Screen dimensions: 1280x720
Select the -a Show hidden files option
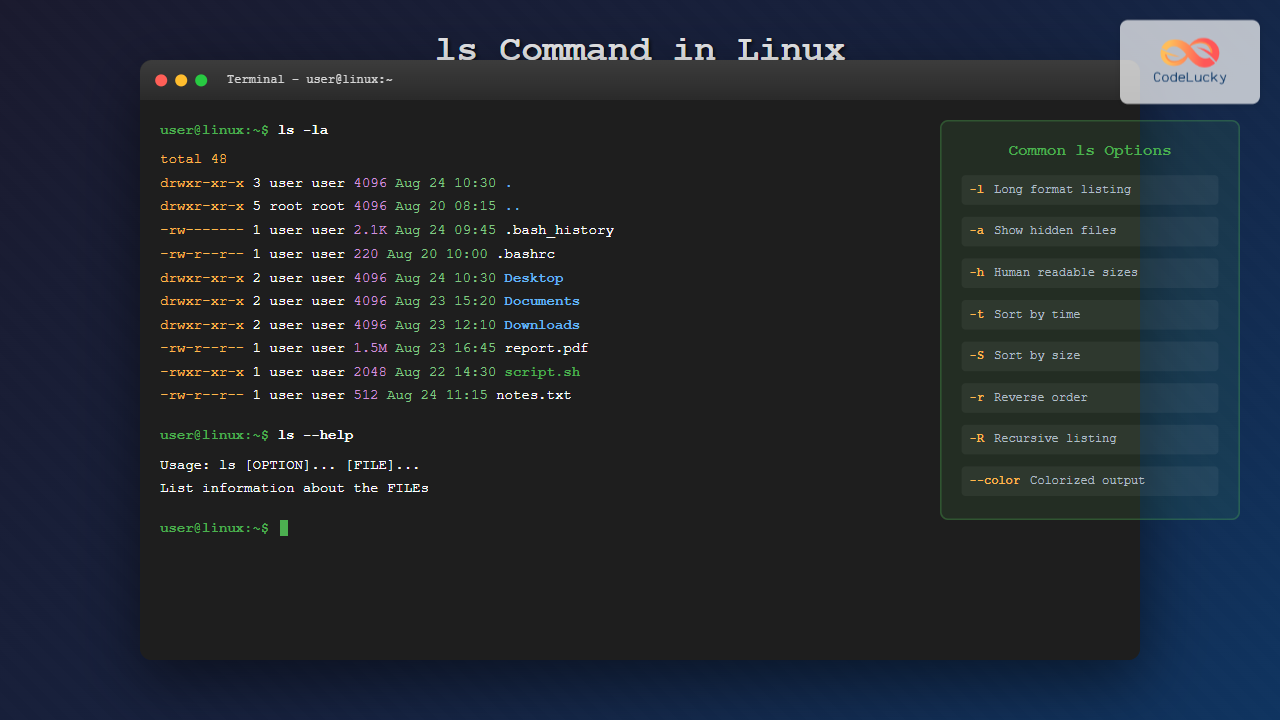coord(1089,231)
